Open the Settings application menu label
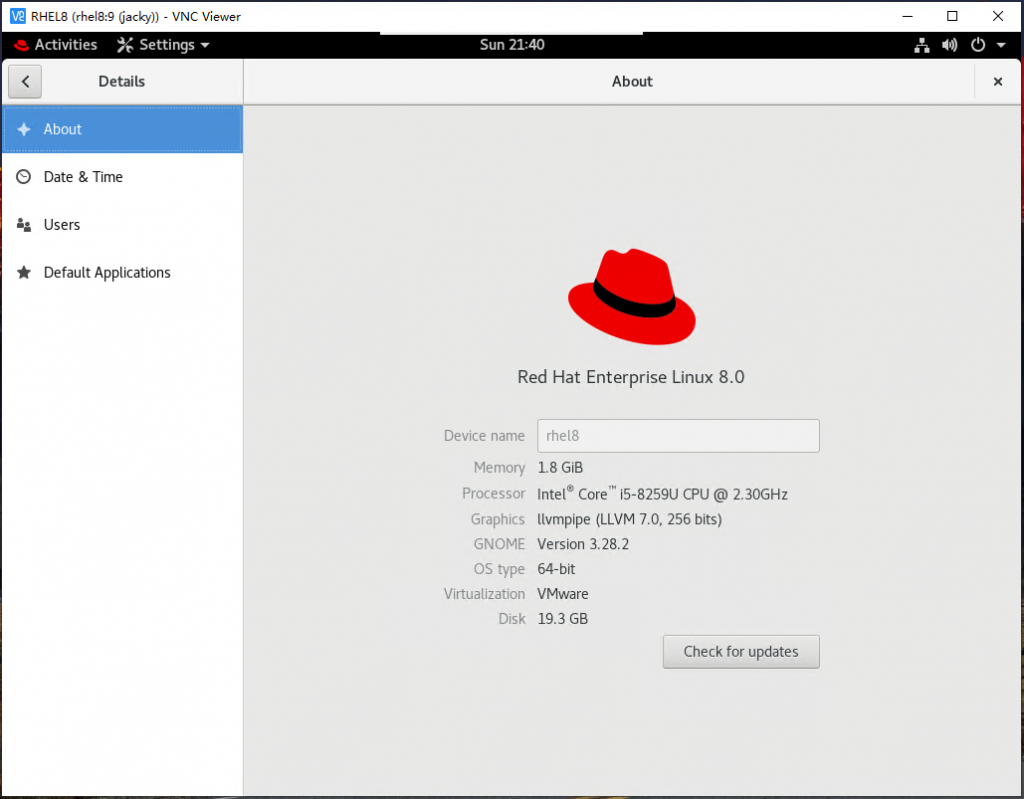The height and width of the screenshot is (799, 1024). point(167,45)
